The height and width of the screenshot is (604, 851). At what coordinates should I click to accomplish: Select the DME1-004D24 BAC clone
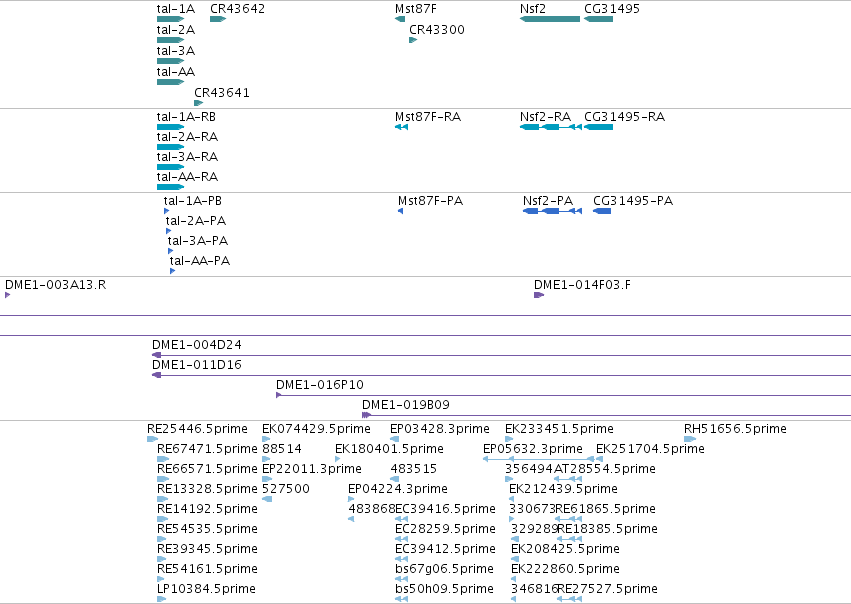click(x=501, y=355)
